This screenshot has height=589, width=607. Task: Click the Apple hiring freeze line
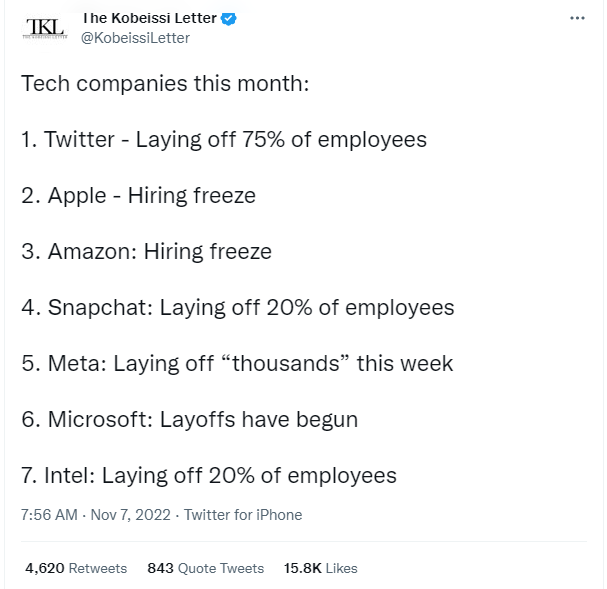tap(139, 195)
